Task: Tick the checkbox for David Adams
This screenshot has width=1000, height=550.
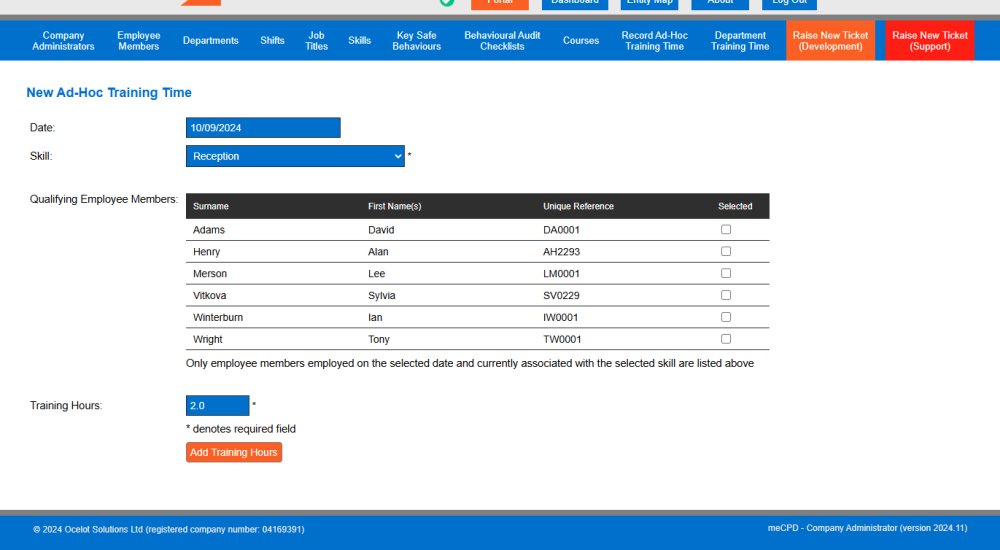Action: (x=726, y=230)
